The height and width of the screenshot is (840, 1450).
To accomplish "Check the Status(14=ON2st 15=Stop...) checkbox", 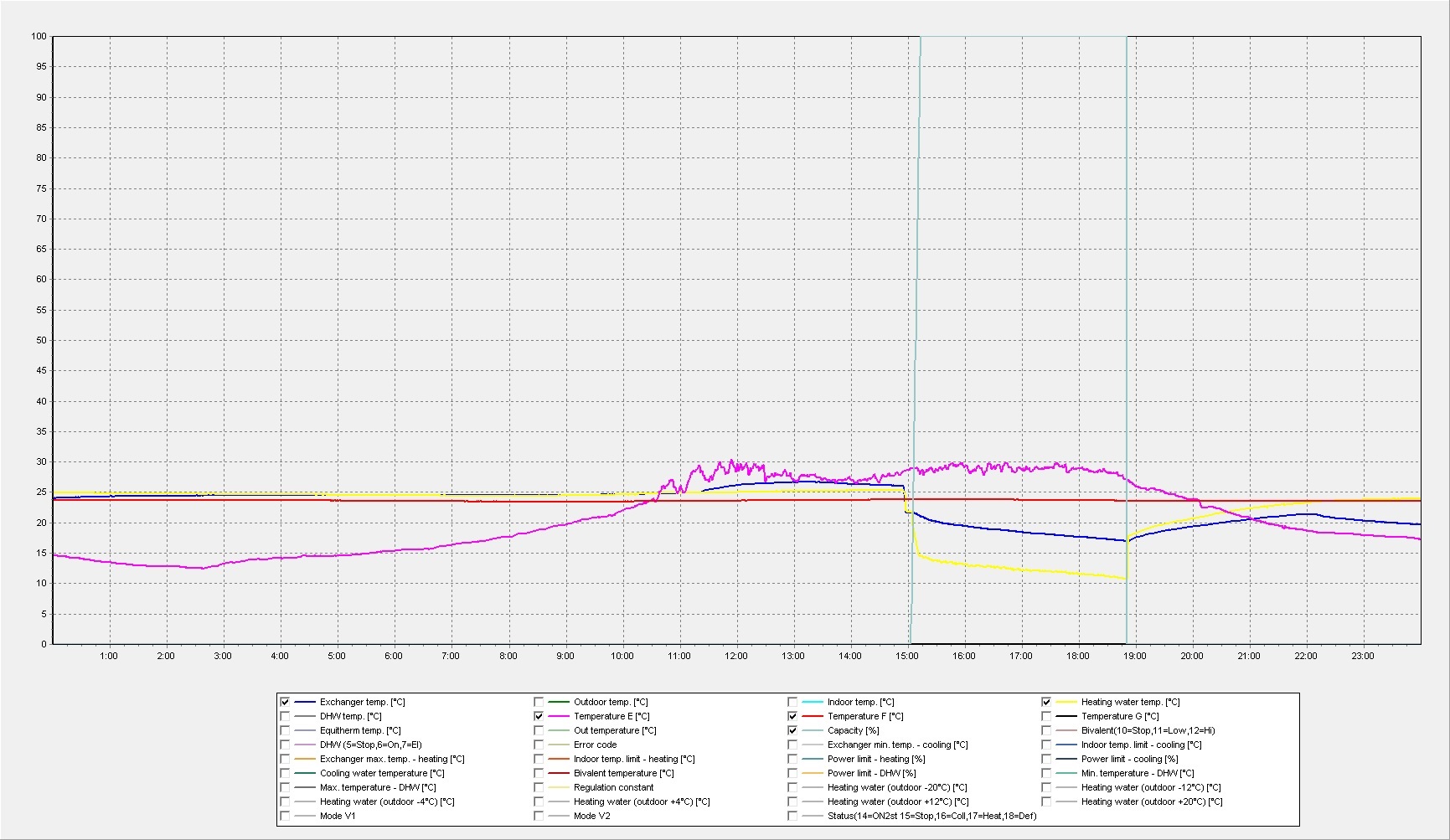I will (792, 816).
